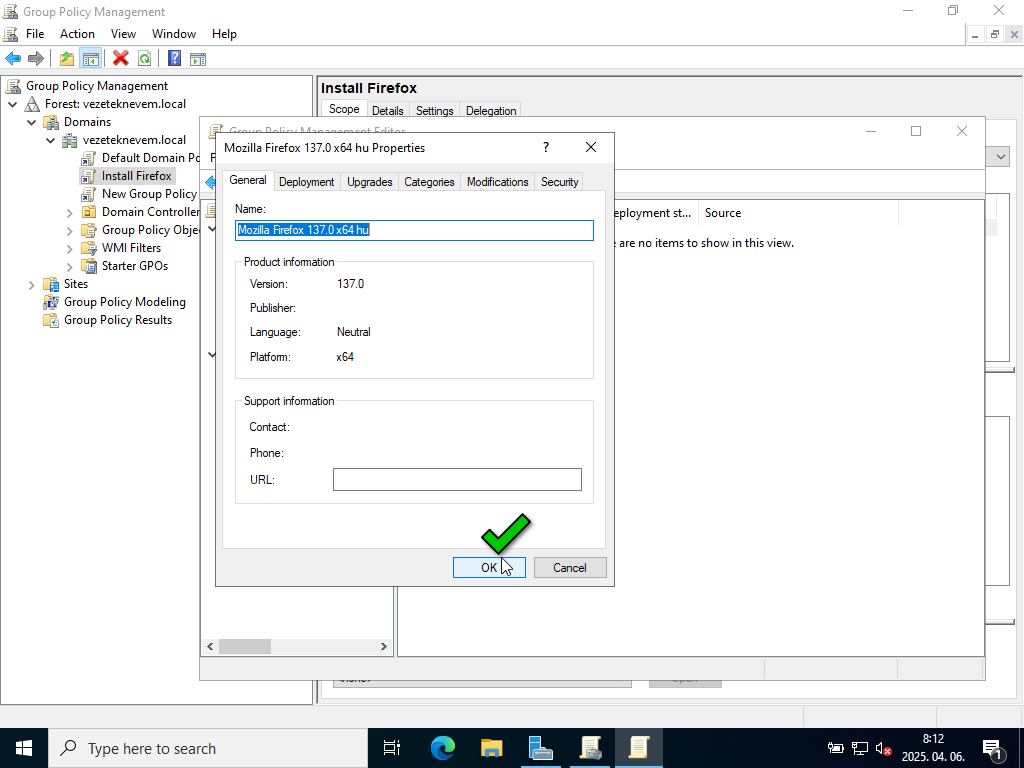This screenshot has height=768, width=1024.
Task: Click the green Refresh icon
Action: click(145, 59)
